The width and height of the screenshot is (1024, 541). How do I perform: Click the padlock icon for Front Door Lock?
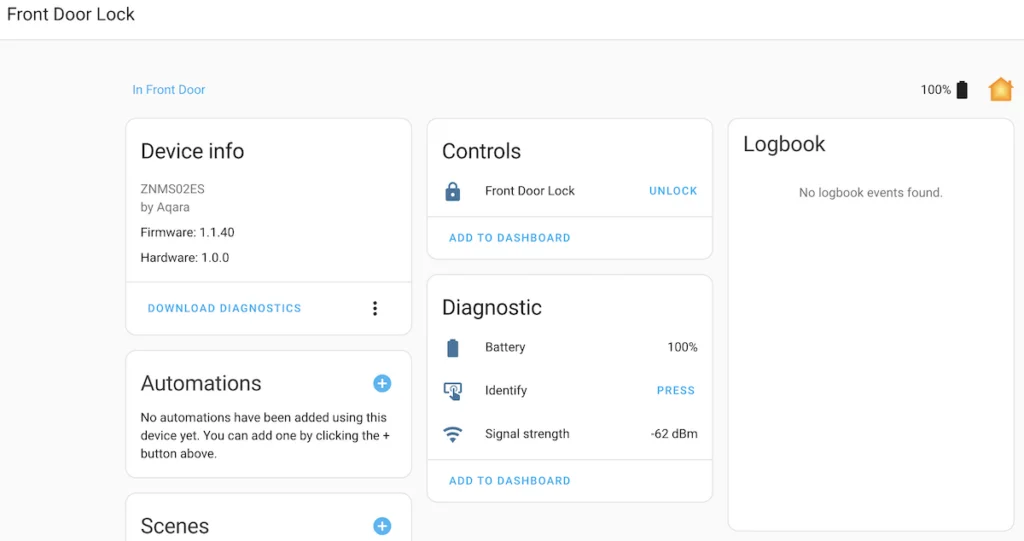click(x=453, y=191)
